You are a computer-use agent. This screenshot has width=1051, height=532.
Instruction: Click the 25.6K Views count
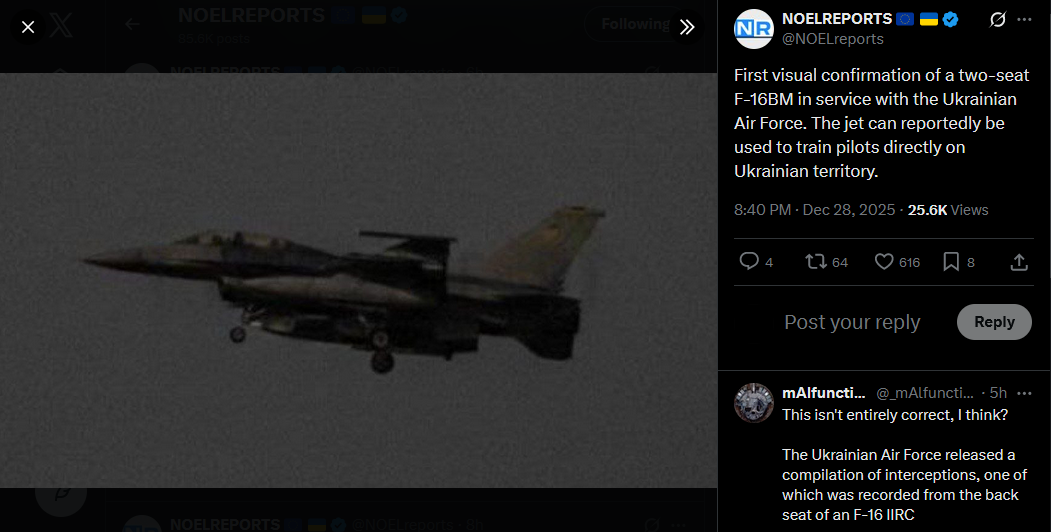coord(948,210)
